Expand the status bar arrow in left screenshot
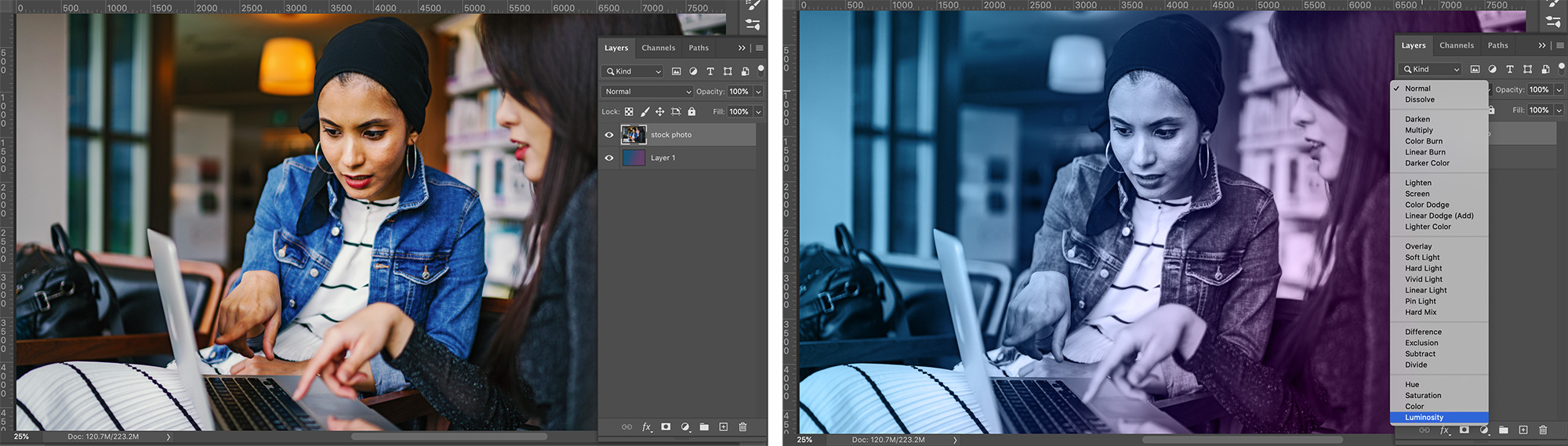 168,437
